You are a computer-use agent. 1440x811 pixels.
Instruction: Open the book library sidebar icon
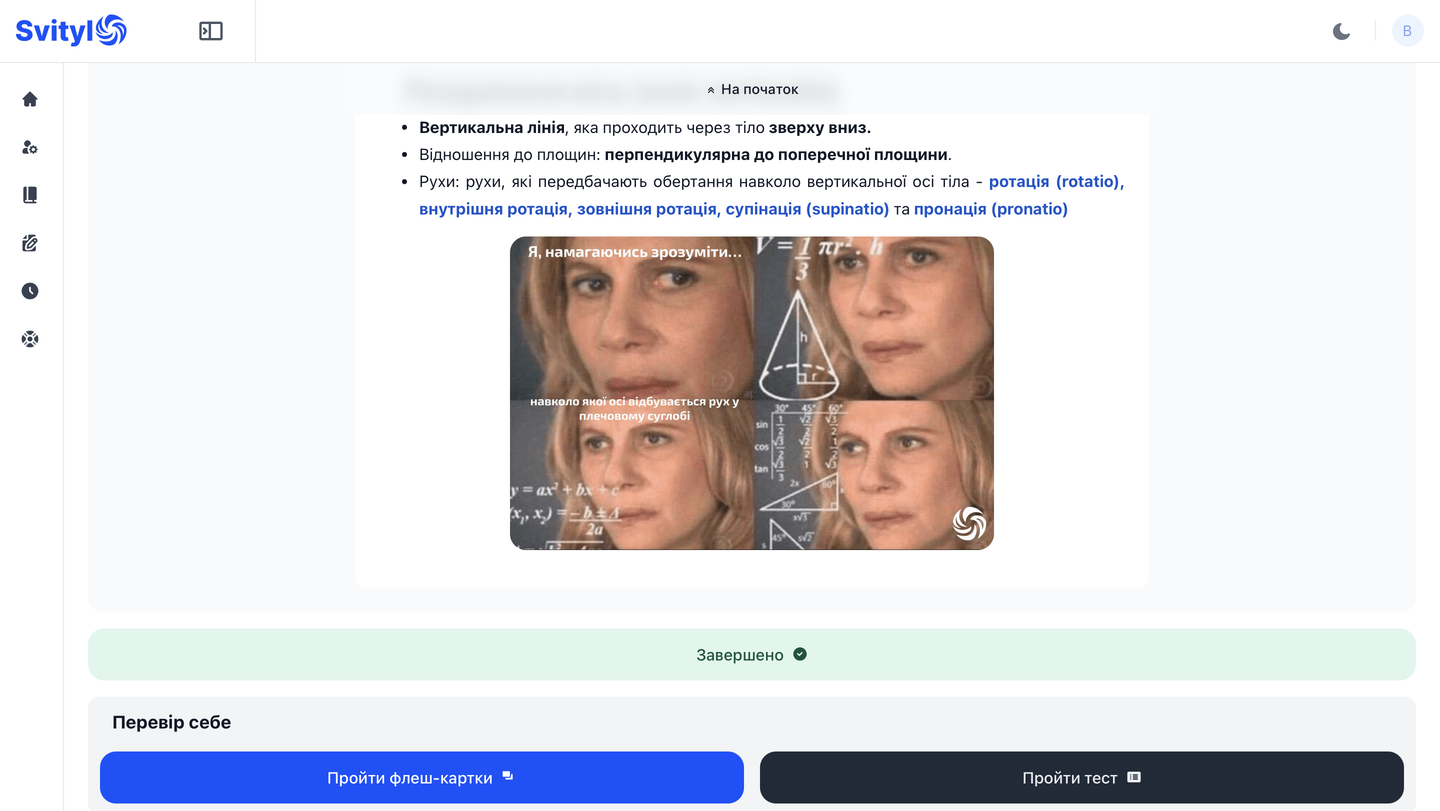click(x=30, y=195)
